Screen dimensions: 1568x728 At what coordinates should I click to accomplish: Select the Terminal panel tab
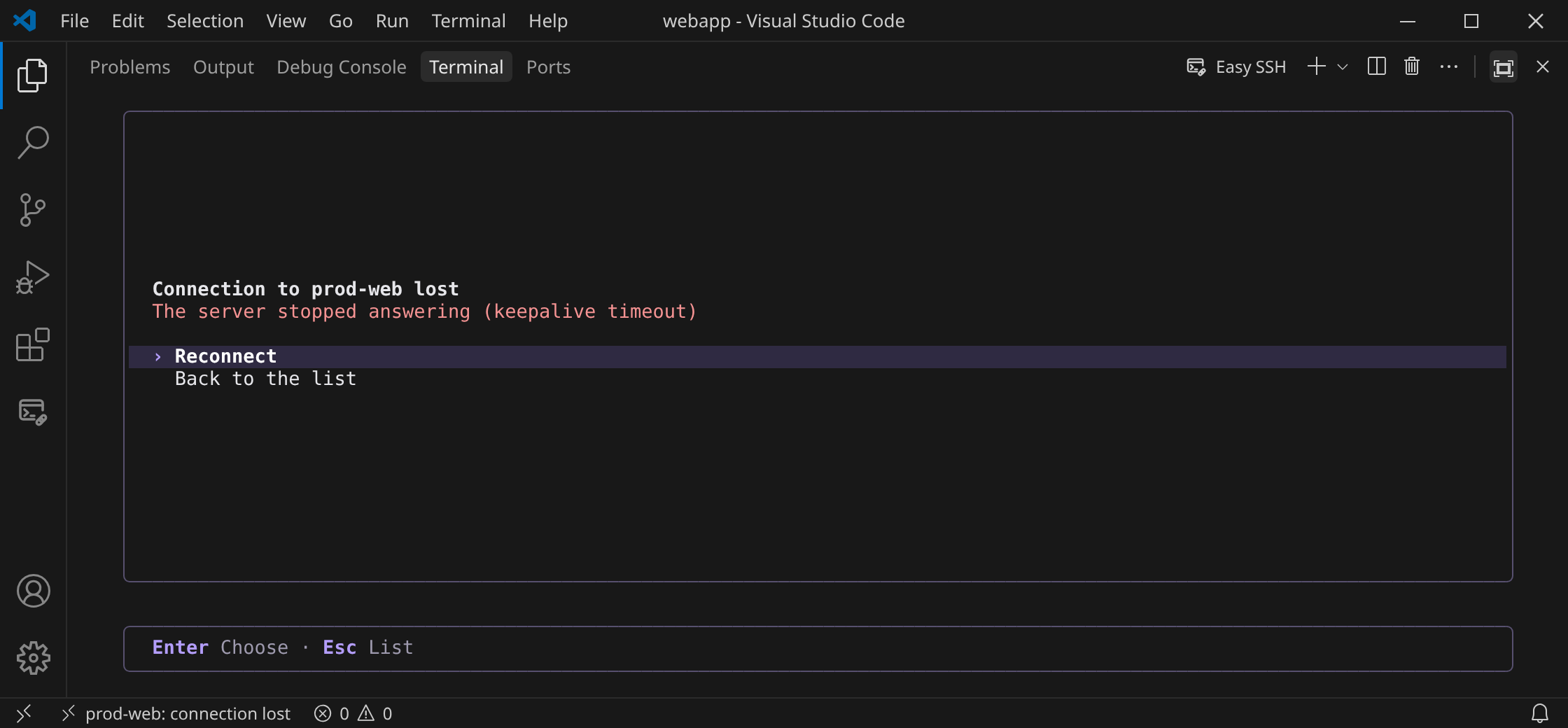[x=466, y=67]
